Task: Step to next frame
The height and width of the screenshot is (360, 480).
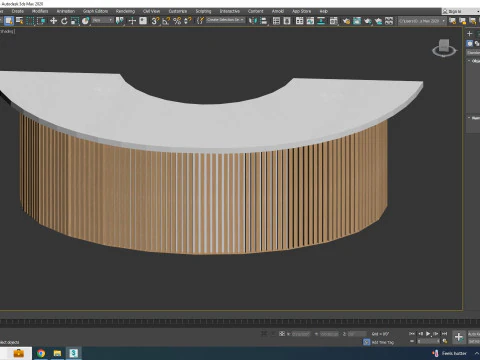Action: (436, 333)
